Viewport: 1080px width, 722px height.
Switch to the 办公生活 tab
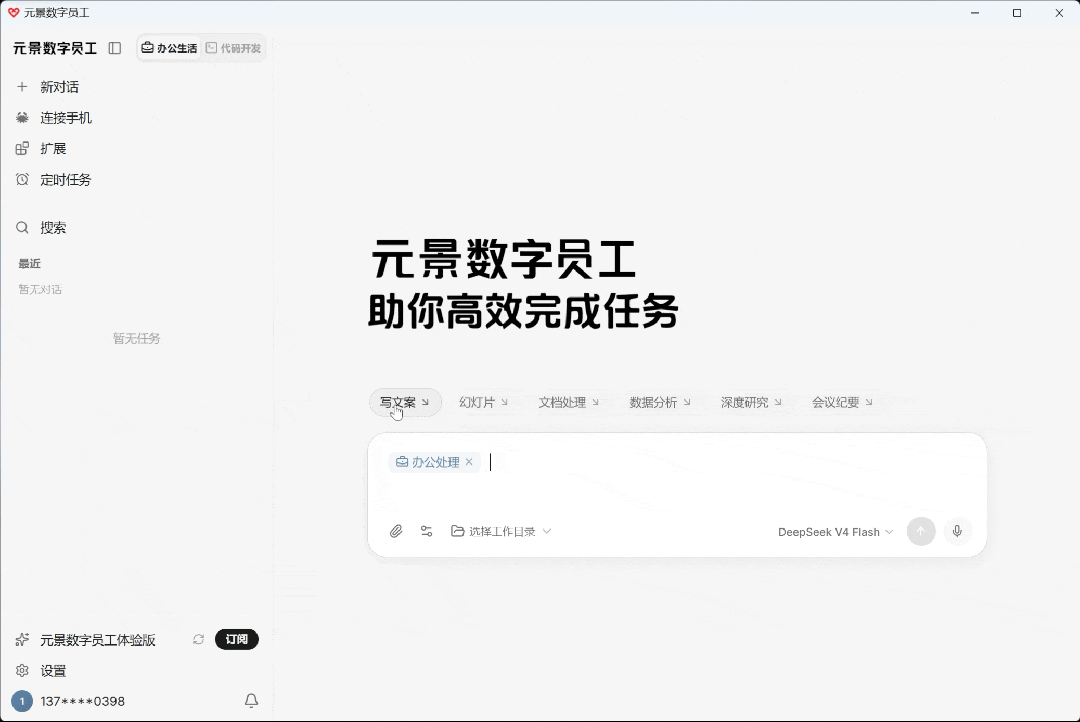[169, 48]
